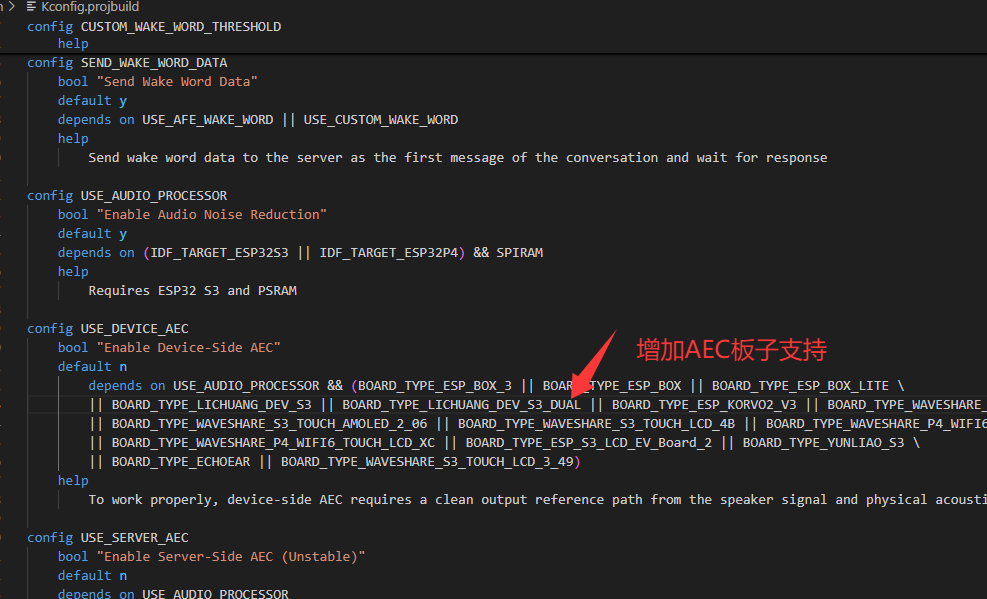Click the red arrow annotation tip

[568, 402]
